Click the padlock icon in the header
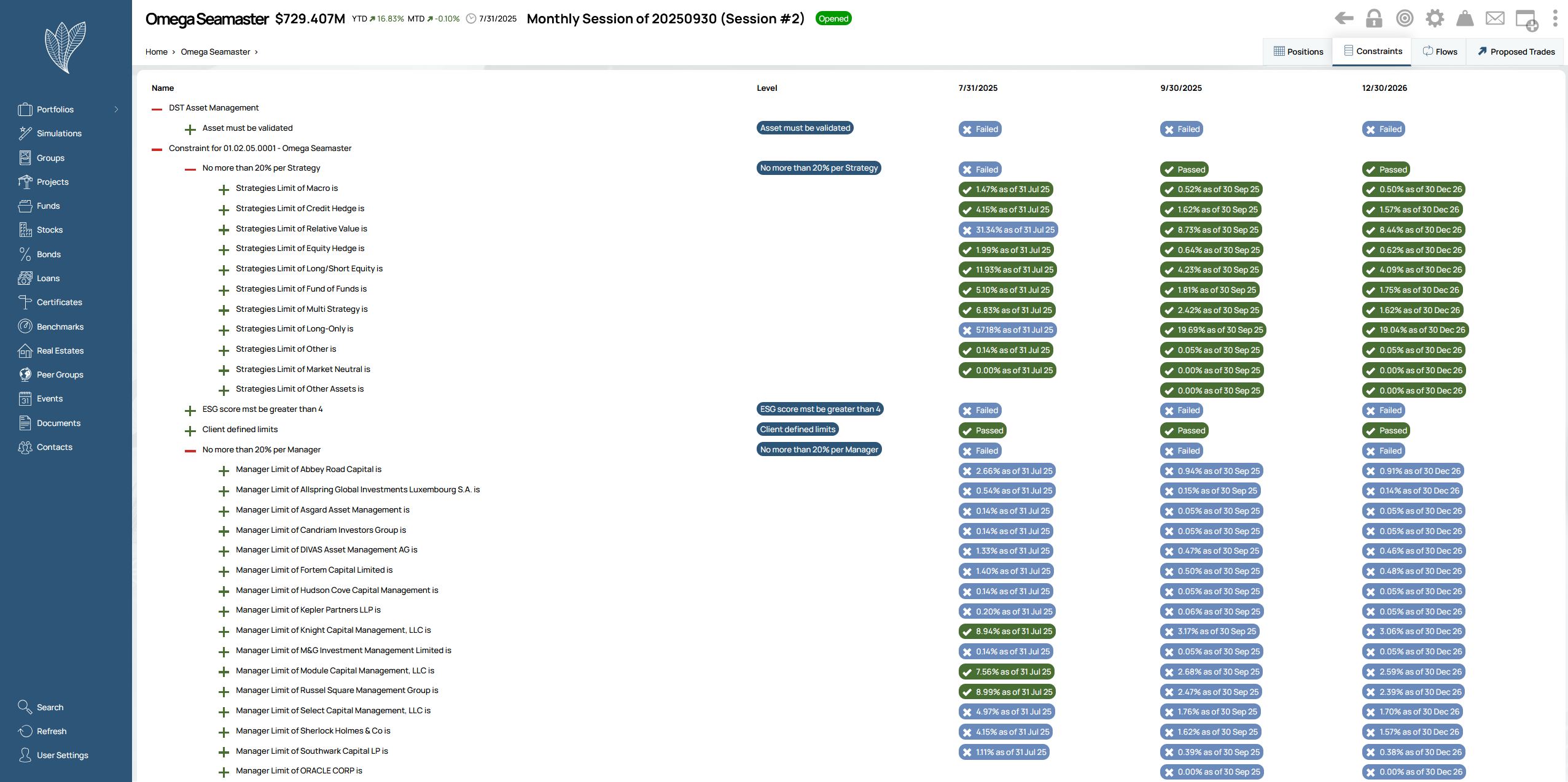 1374,18
